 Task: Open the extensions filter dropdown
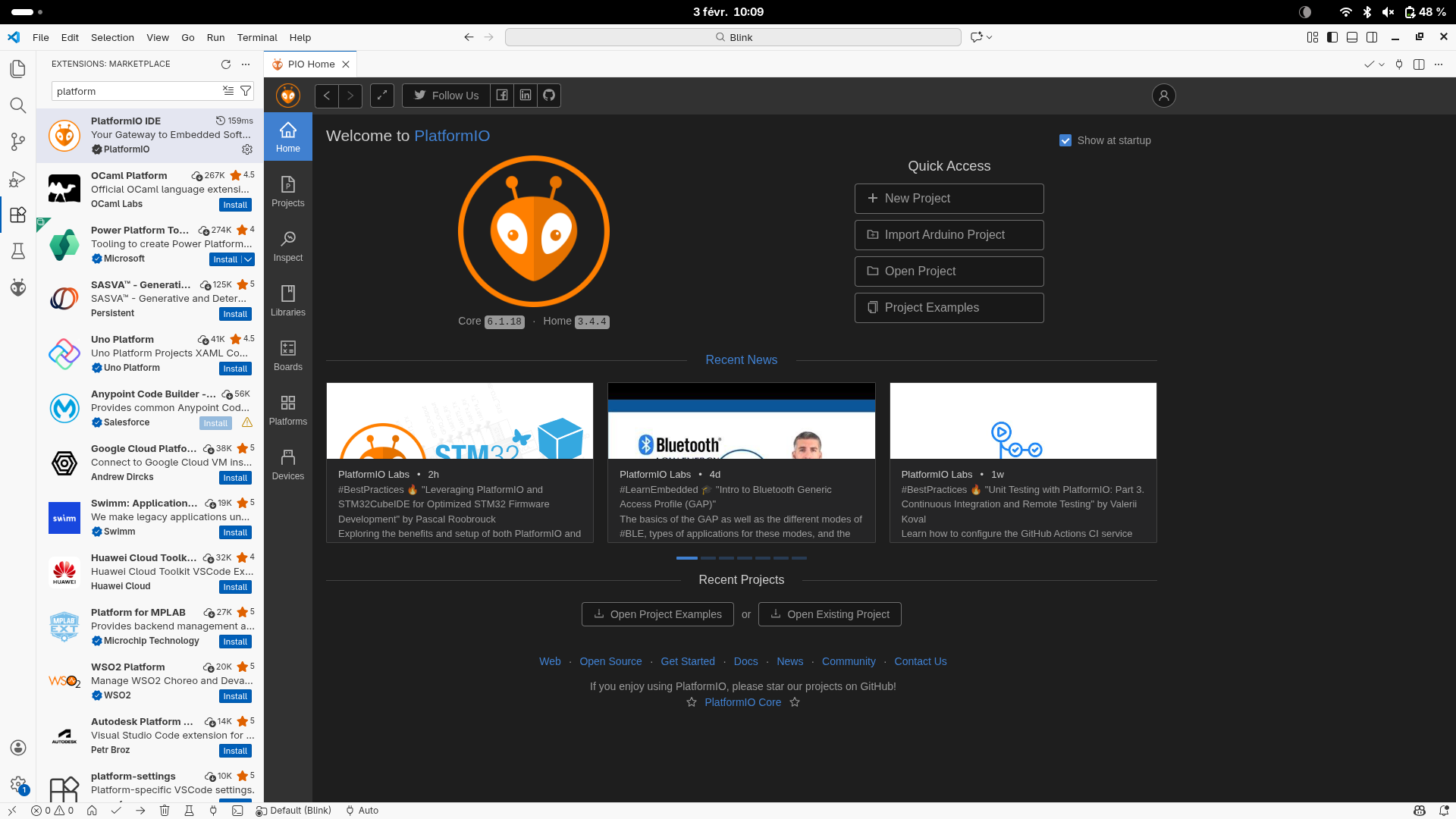click(x=246, y=91)
